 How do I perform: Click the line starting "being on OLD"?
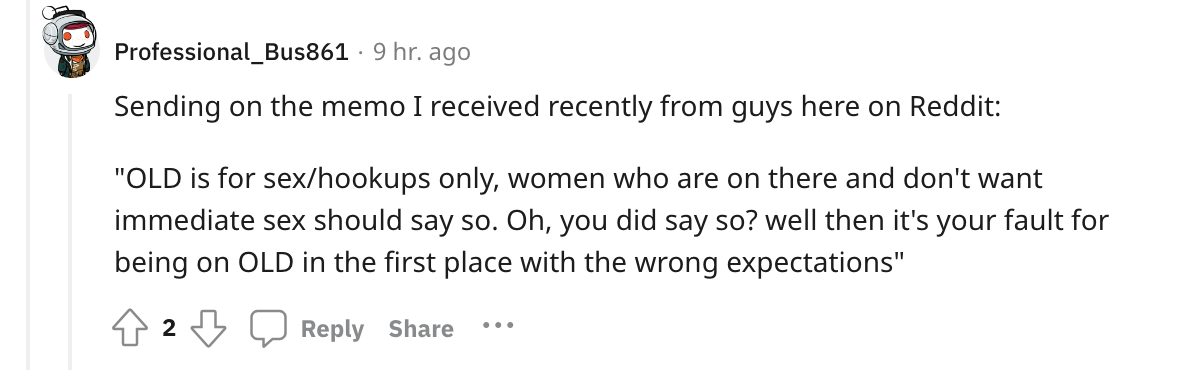[509, 262]
